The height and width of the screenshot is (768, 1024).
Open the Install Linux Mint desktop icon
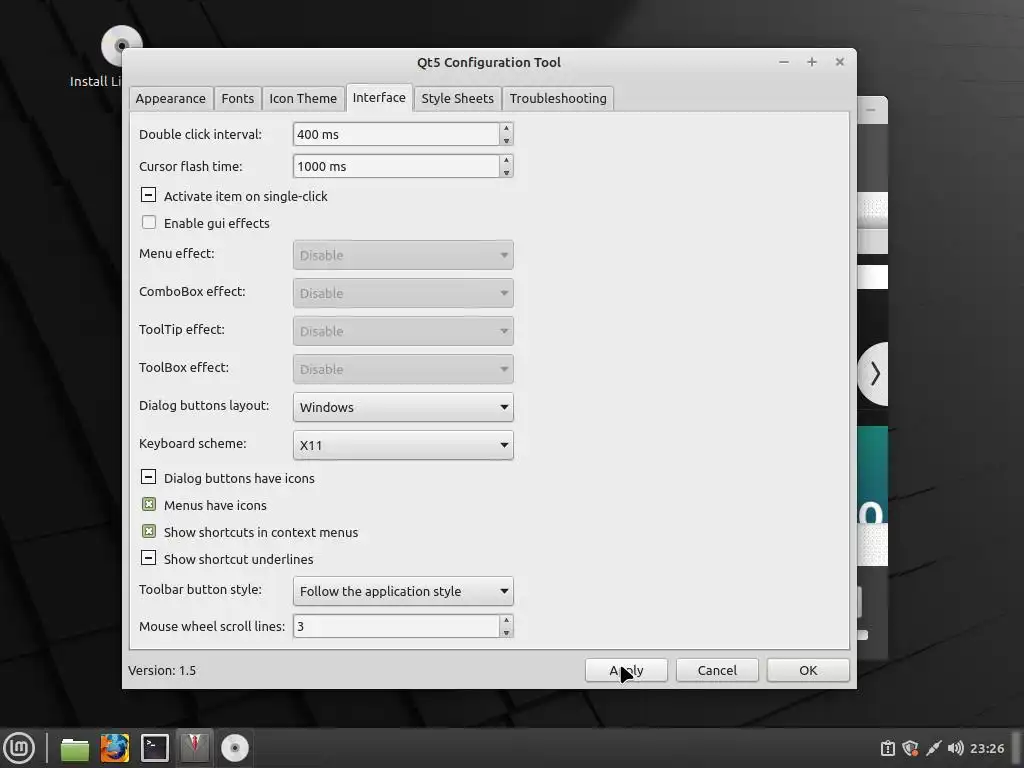click(x=111, y=56)
